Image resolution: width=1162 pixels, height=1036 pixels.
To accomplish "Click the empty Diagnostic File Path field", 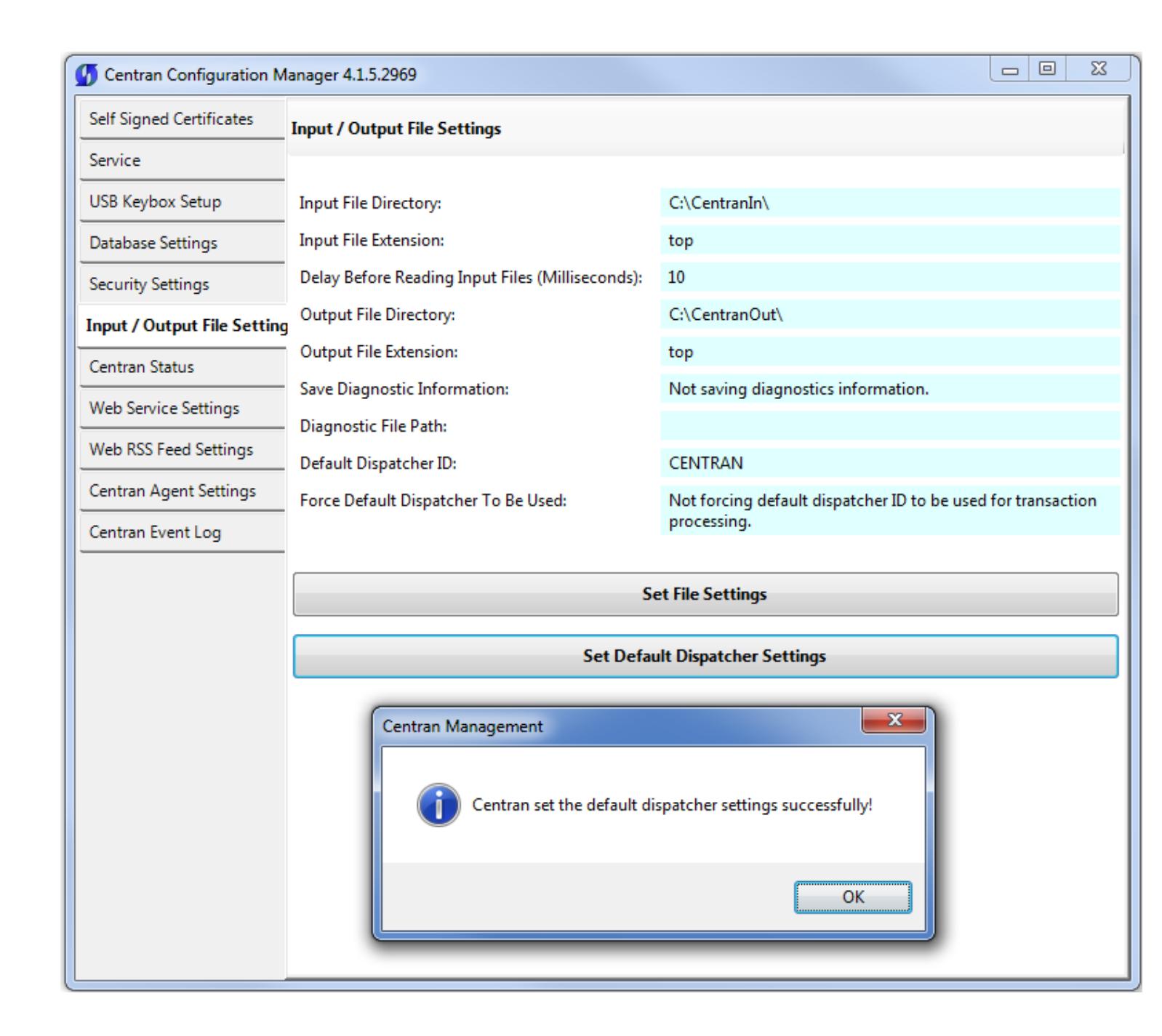I will coord(890,426).
